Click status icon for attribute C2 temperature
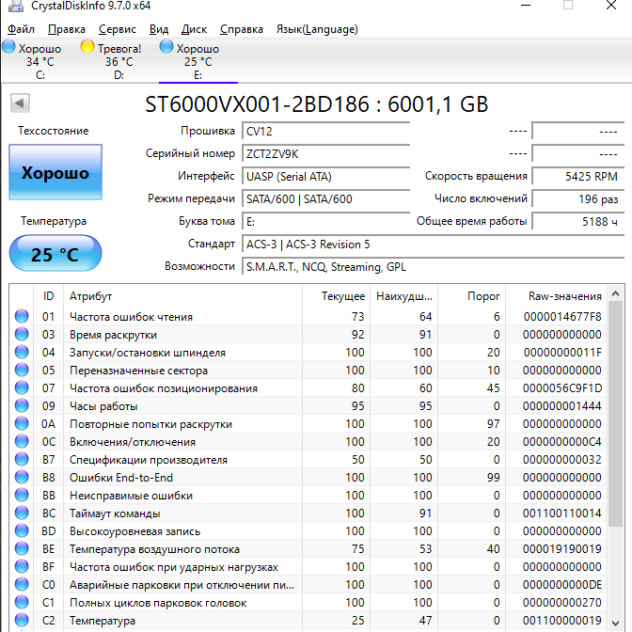Screen dimensions: 632x632 tap(22, 621)
